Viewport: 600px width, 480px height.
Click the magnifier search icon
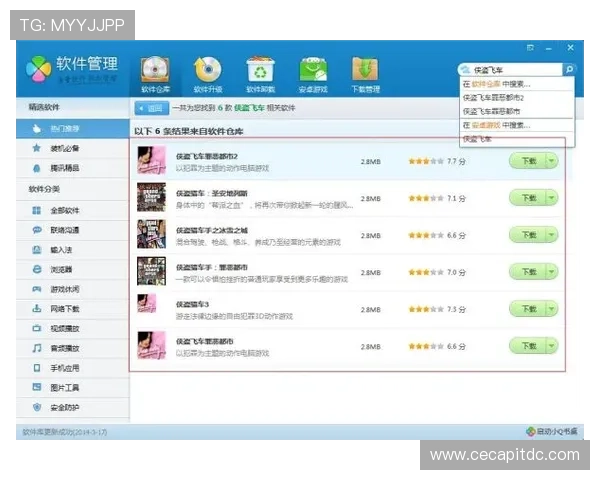(x=569, y=69)
